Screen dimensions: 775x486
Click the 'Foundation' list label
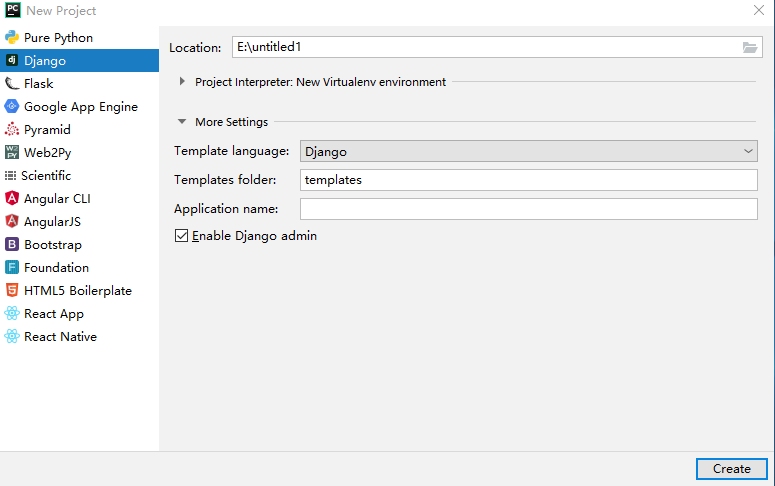coord(56,267)
